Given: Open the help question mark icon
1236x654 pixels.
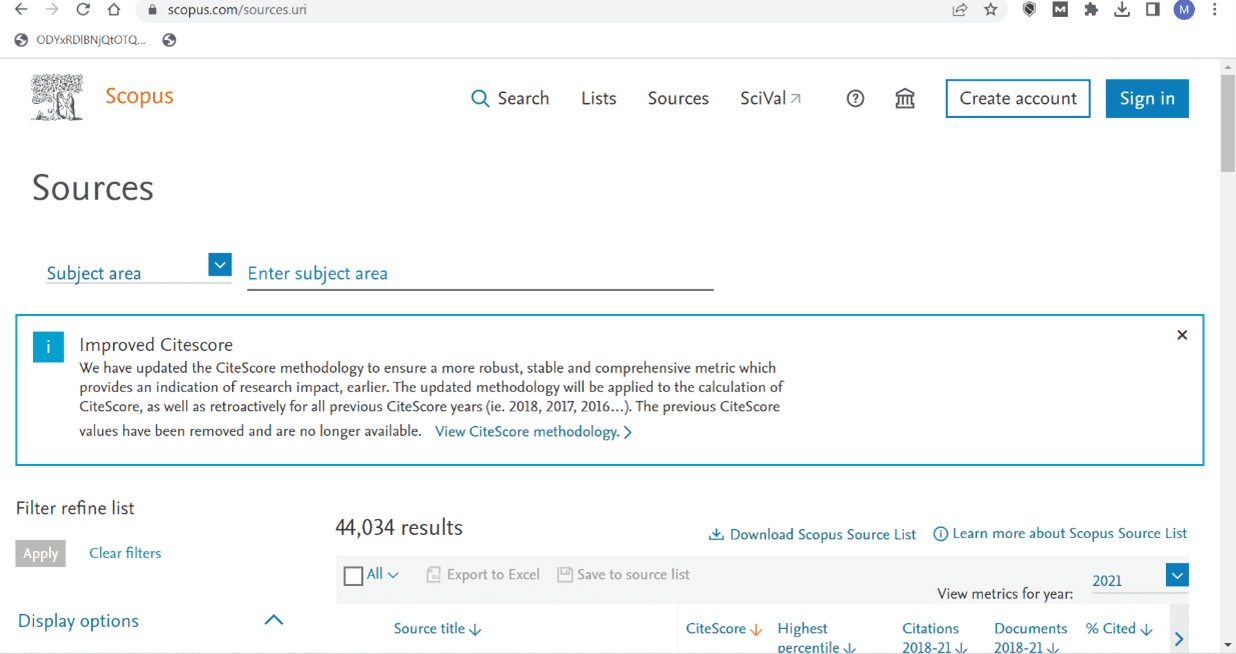Looking at the screenshot, I should click(x=855, y=98).
